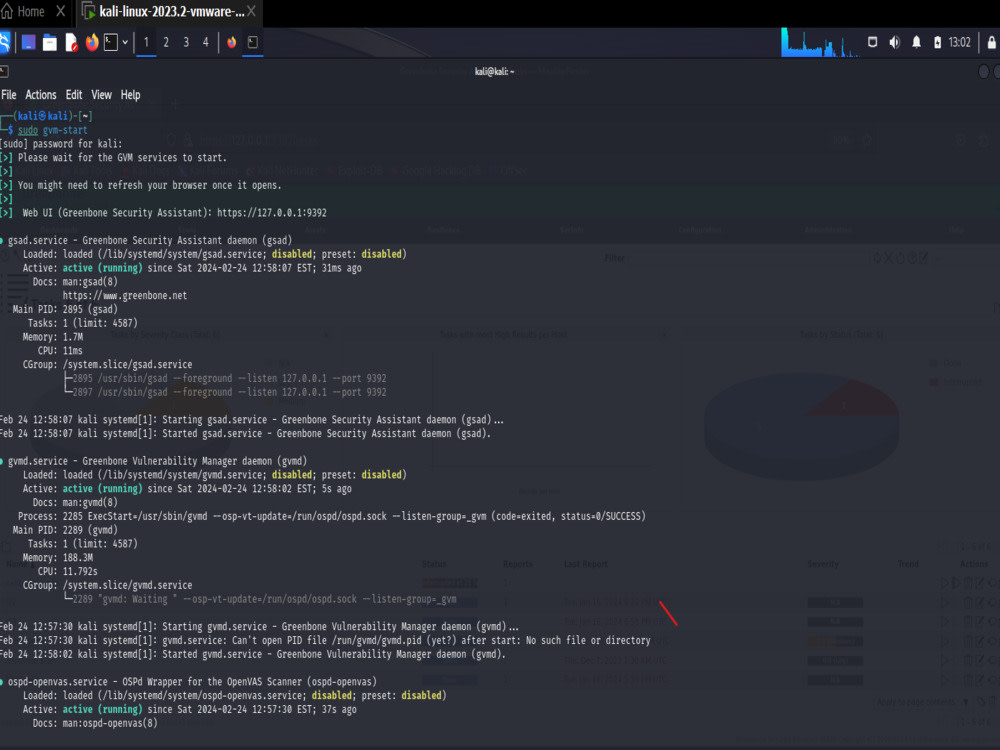The image size is (1000, 750).
Task: Click '[sudo] password for kali:' line
Action: point(61,143)
